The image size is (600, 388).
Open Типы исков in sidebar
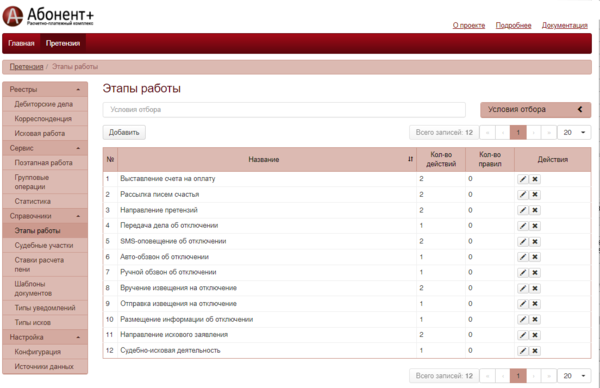pos(45,323)
